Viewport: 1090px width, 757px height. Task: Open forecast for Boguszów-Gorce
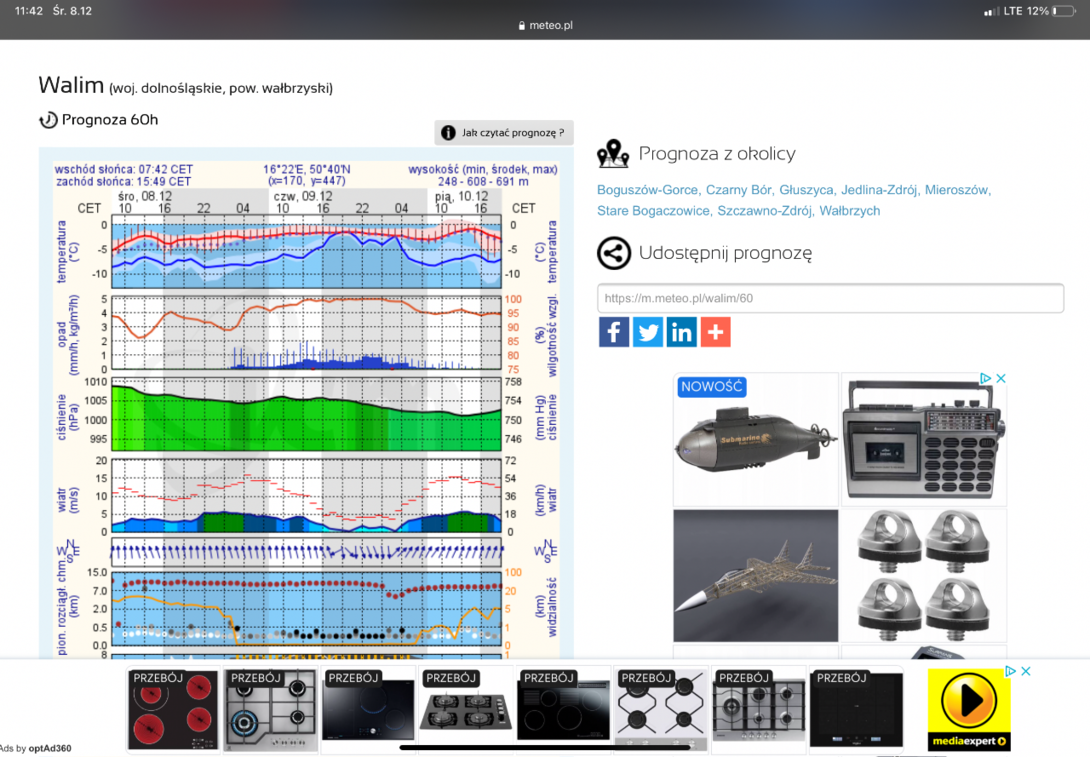pos(647,190)
